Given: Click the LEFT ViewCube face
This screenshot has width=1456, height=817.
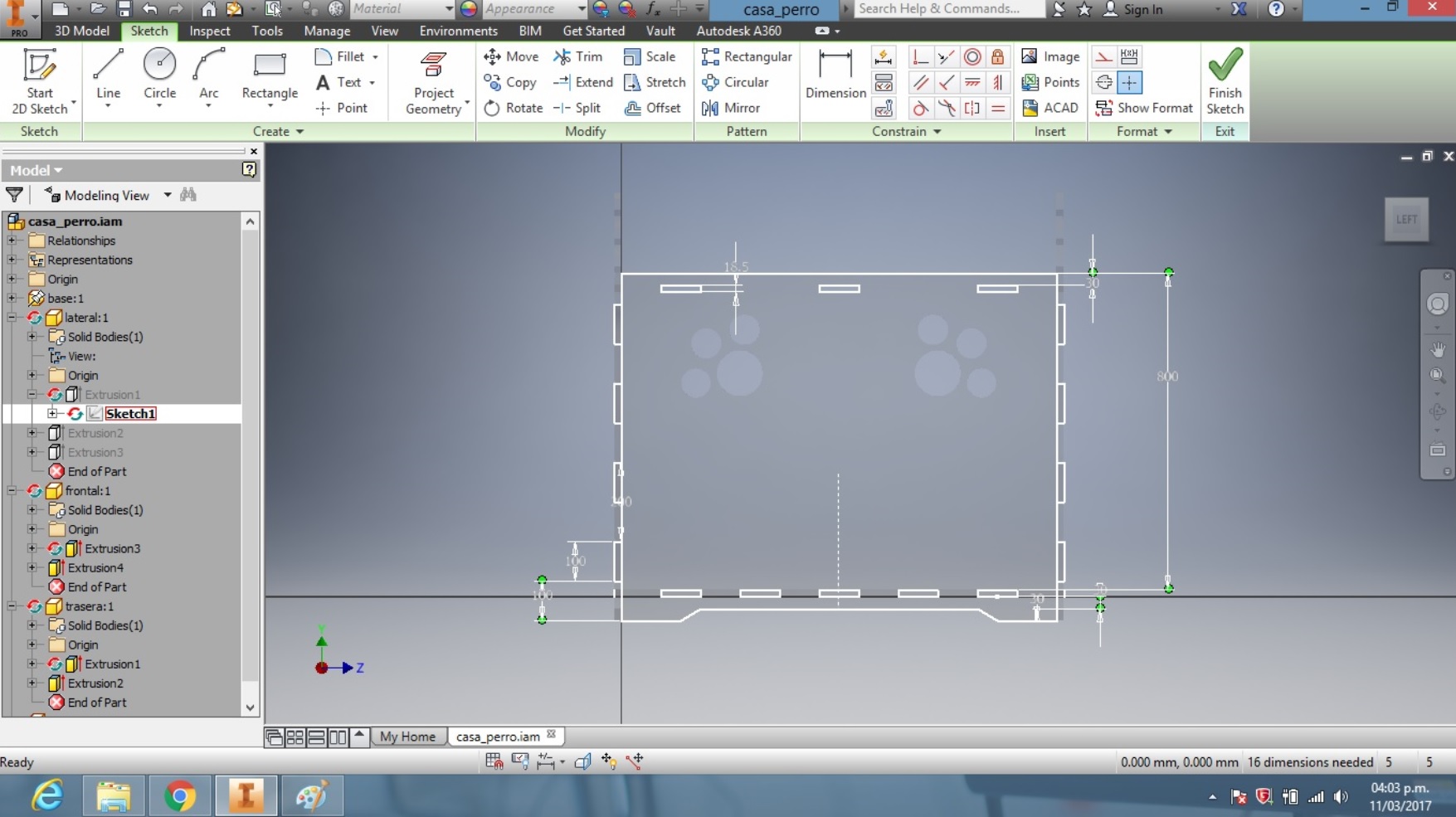Looking at the screenshot, I should 1406,220.
